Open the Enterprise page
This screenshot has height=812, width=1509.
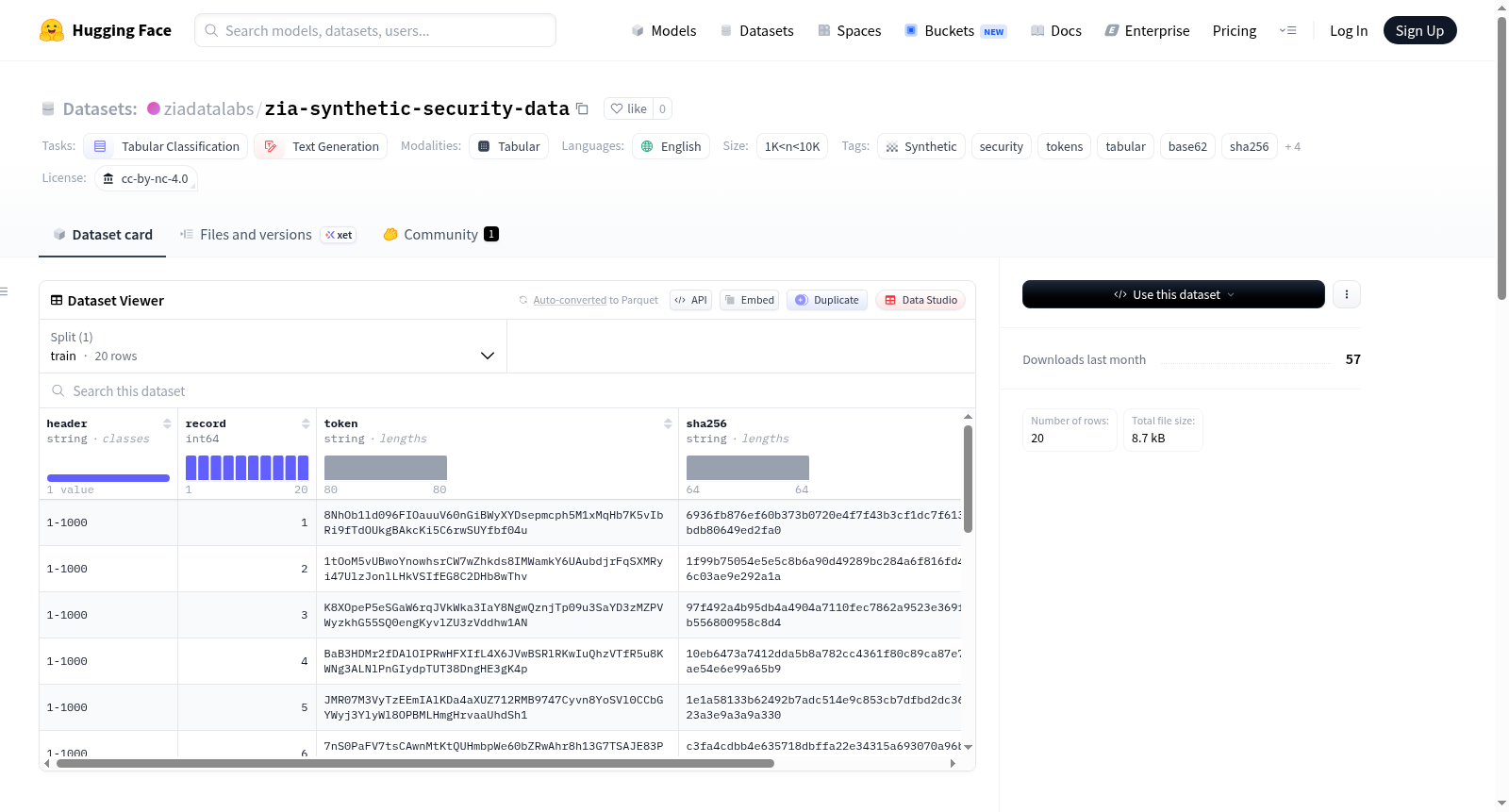(x=1147, y=30)
